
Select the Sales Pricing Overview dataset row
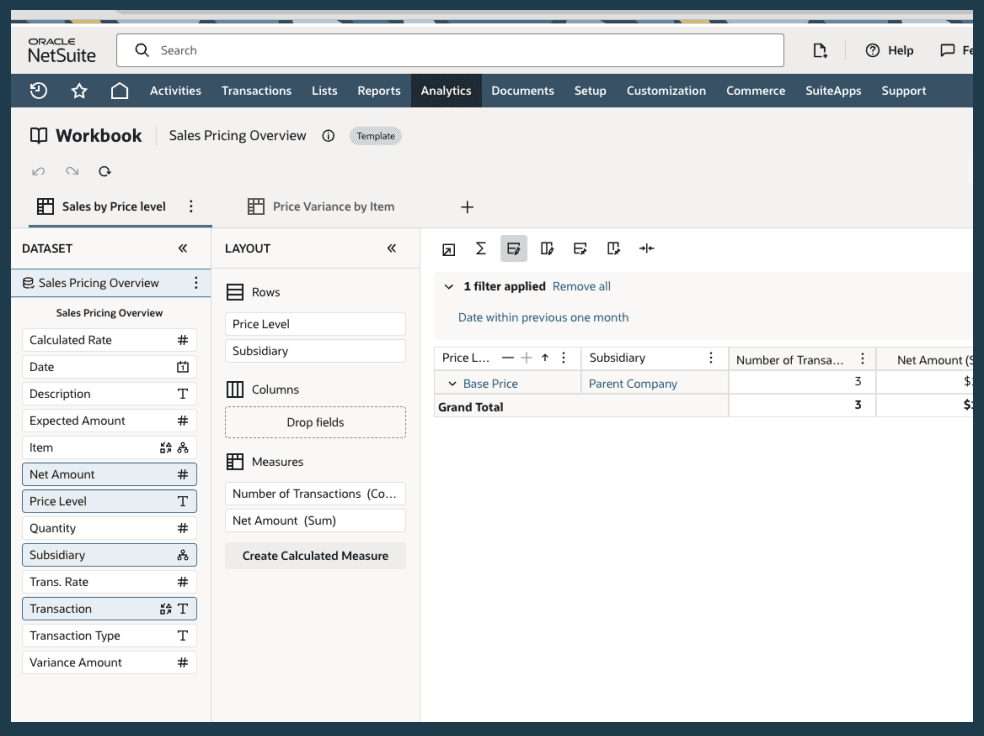pos(110,283)
